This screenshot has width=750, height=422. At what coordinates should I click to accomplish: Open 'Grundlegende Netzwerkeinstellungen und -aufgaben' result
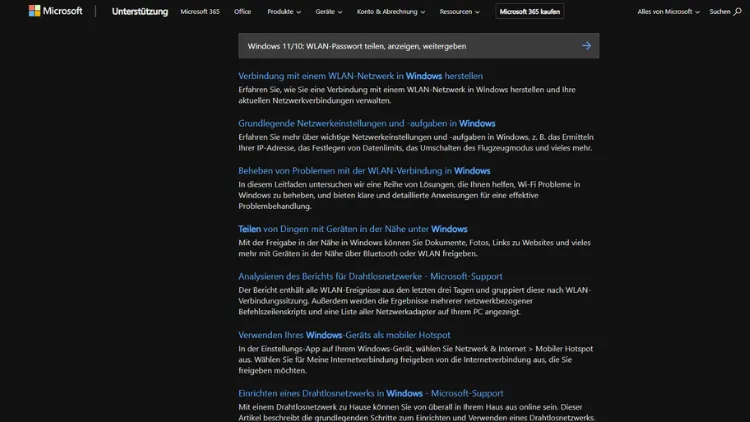tap(366, 123)
